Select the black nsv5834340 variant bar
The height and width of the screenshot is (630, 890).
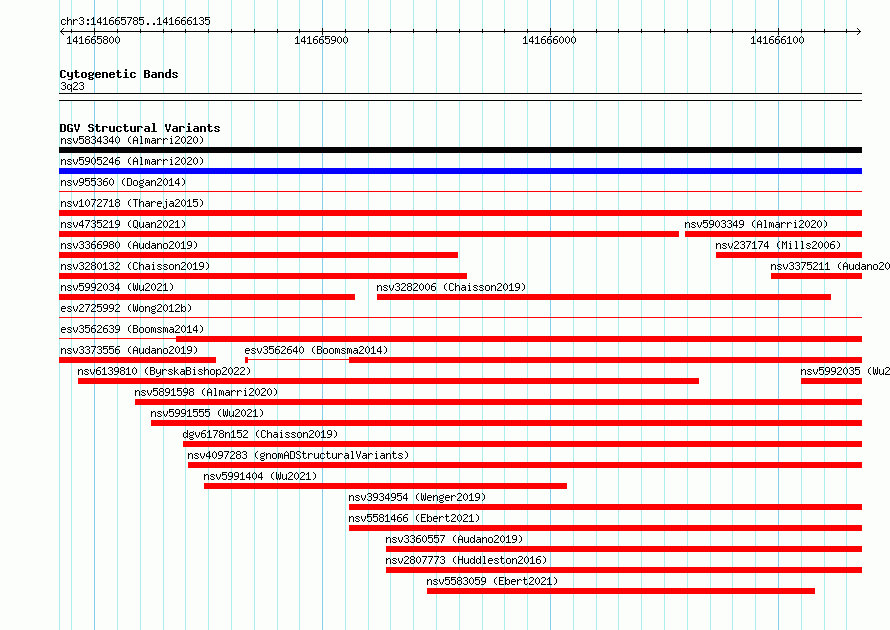point(460,150)
